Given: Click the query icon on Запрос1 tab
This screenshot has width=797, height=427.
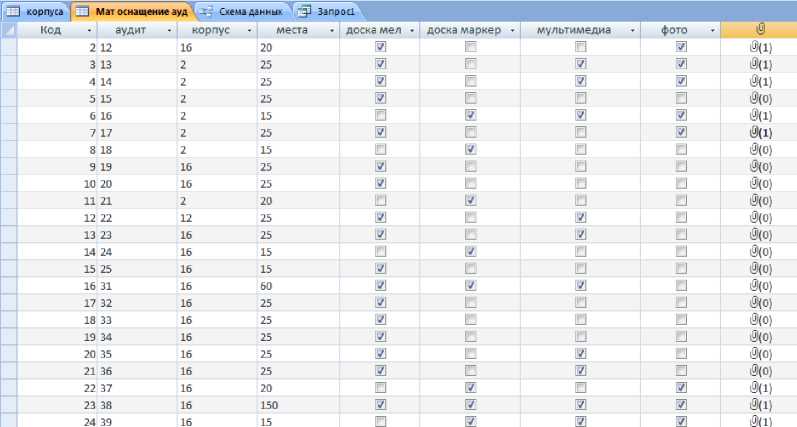Looking at the screenshot, I should point(304,11).
